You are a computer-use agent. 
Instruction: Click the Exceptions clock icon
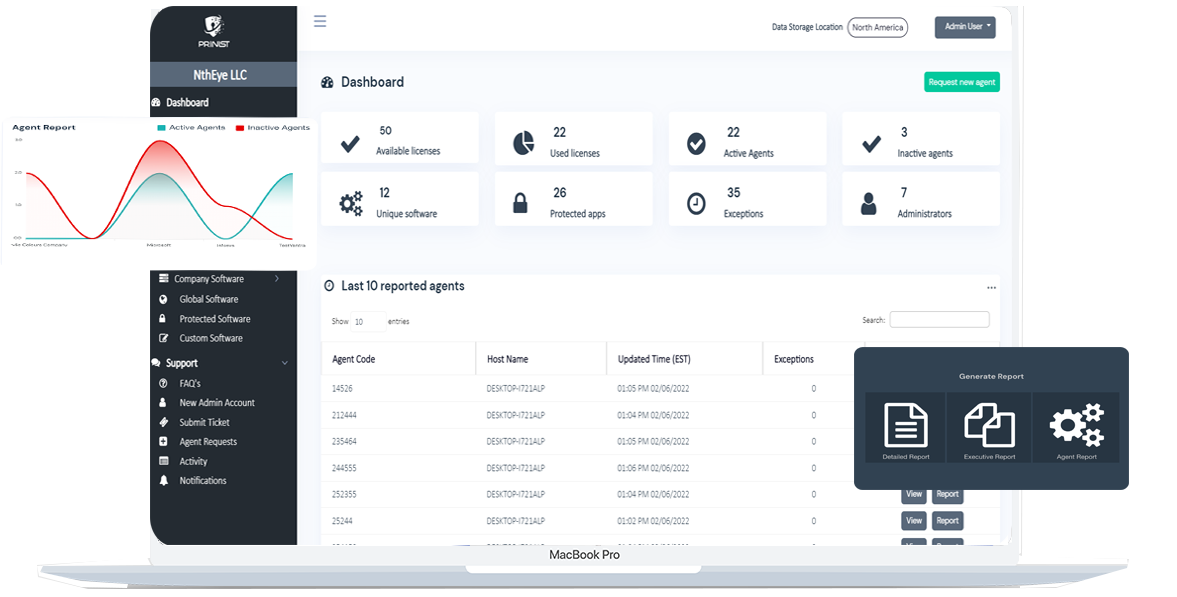(696, 203)
